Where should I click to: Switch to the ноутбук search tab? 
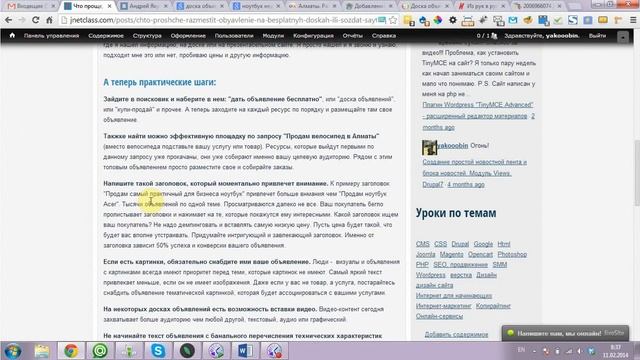point(256,6)
